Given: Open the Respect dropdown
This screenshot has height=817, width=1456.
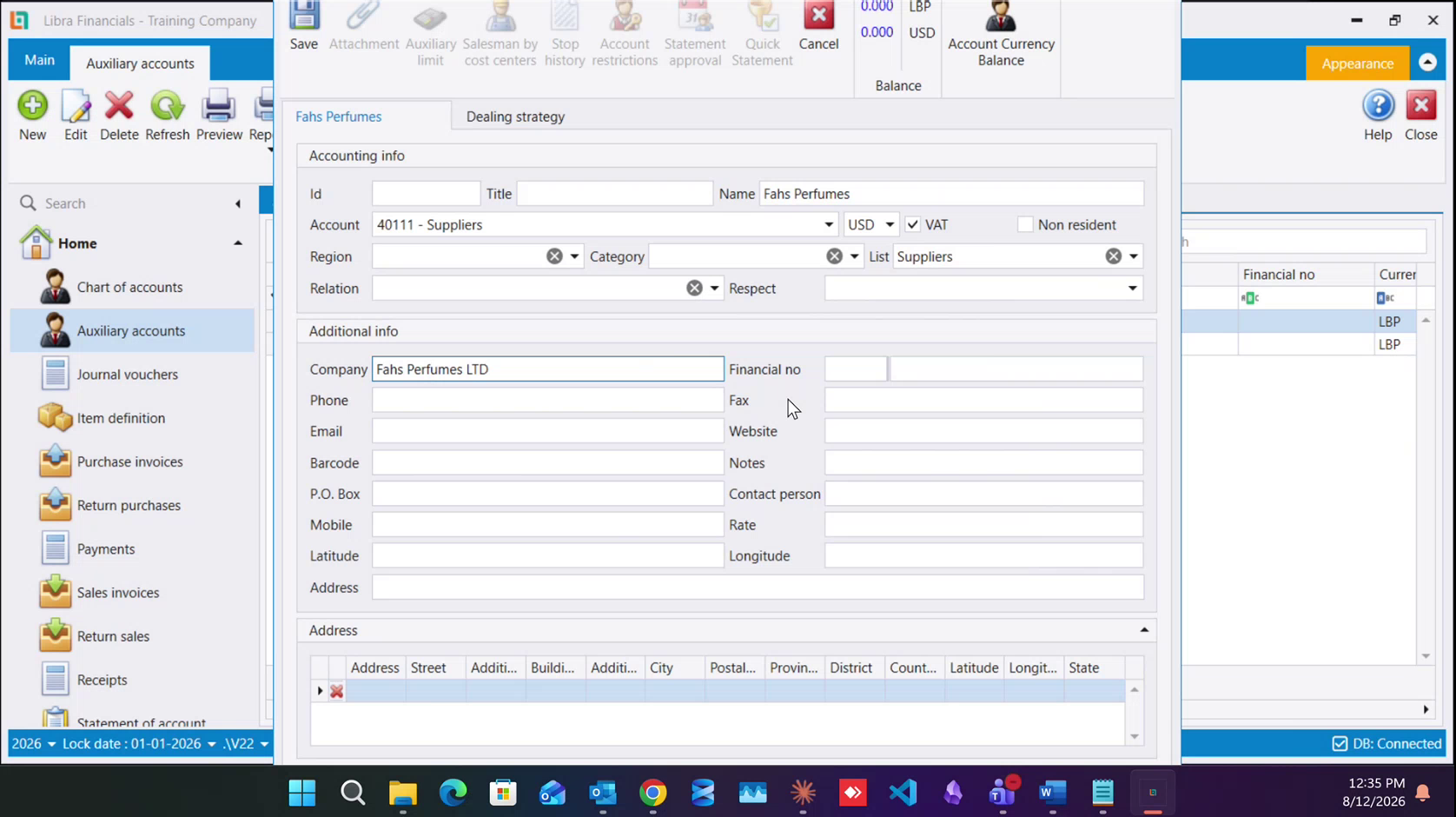Looking at the screenshot, I should point(1132,289).
